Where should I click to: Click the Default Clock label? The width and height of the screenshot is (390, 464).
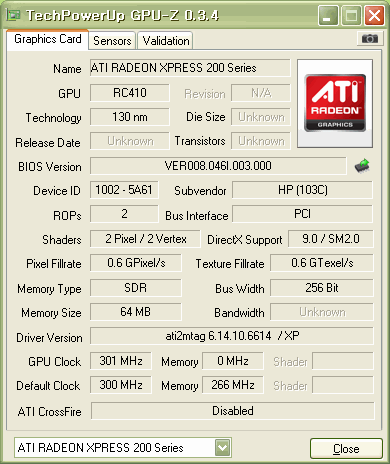[x=48, y=386]
